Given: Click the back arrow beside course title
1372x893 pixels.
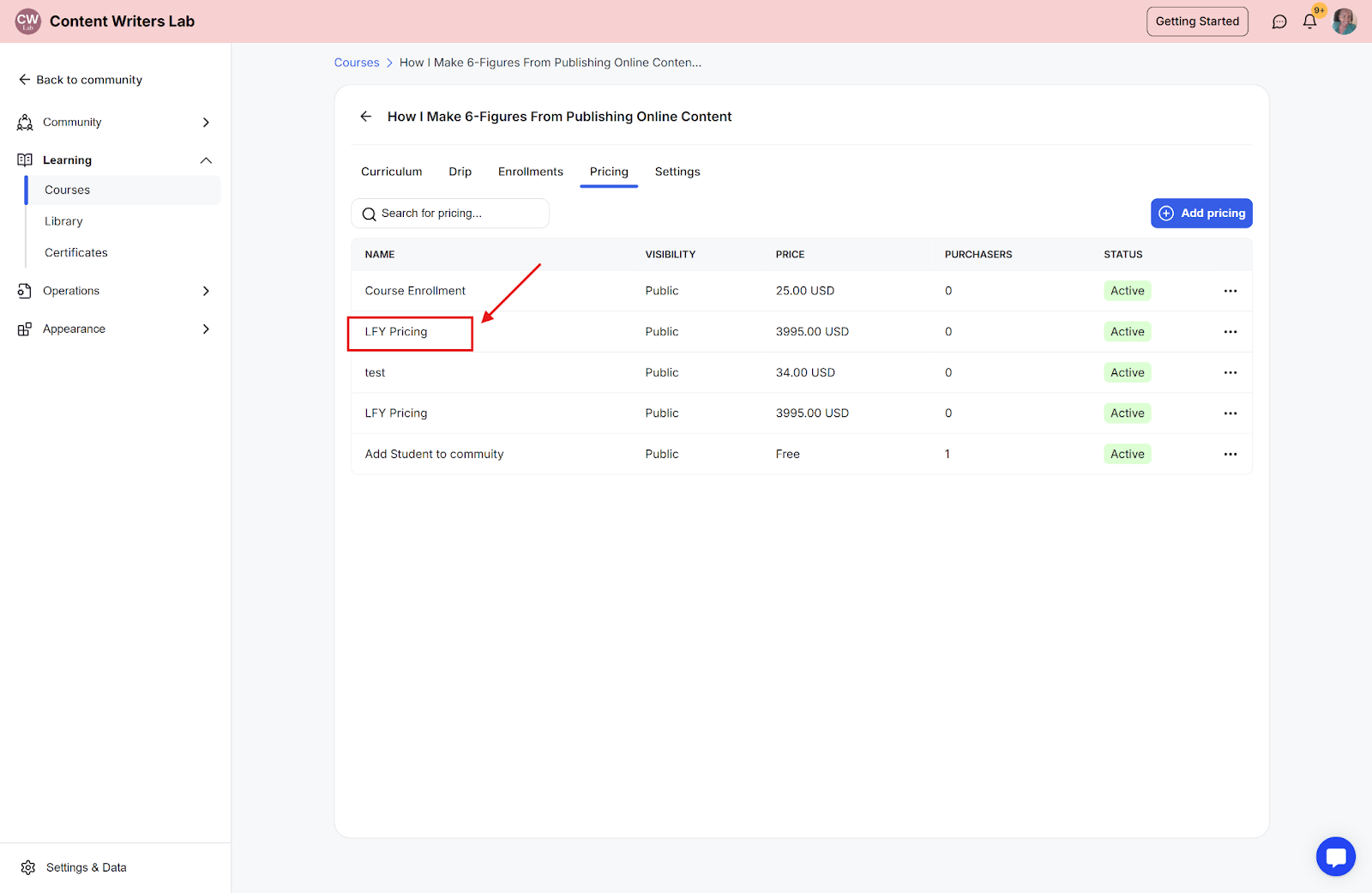Looking at the screenshot, I should [x=366, y=117].
